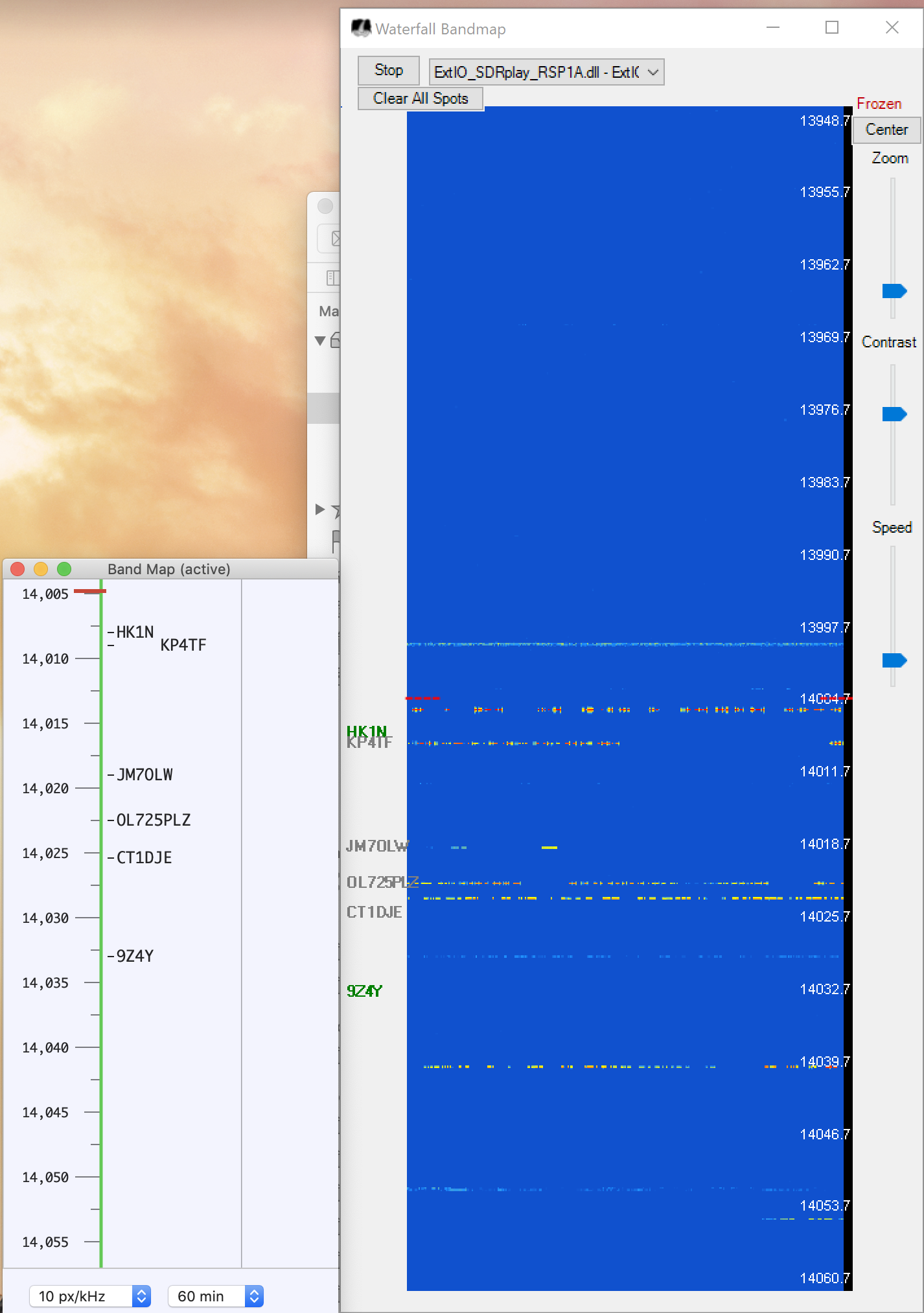Click the Waterfall Bandmap app icon
The height and width of the screenshot is (1313, 924).
[360, 29]
